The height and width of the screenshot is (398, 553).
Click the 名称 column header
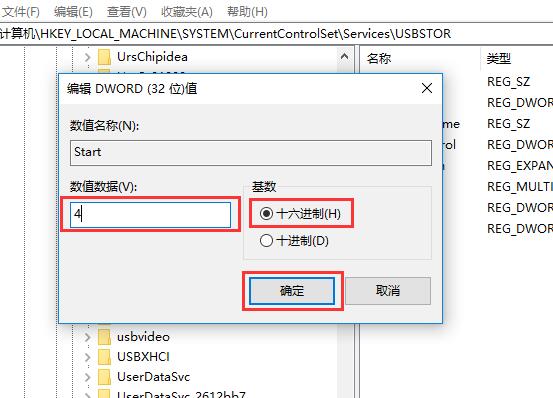[379, 59]
